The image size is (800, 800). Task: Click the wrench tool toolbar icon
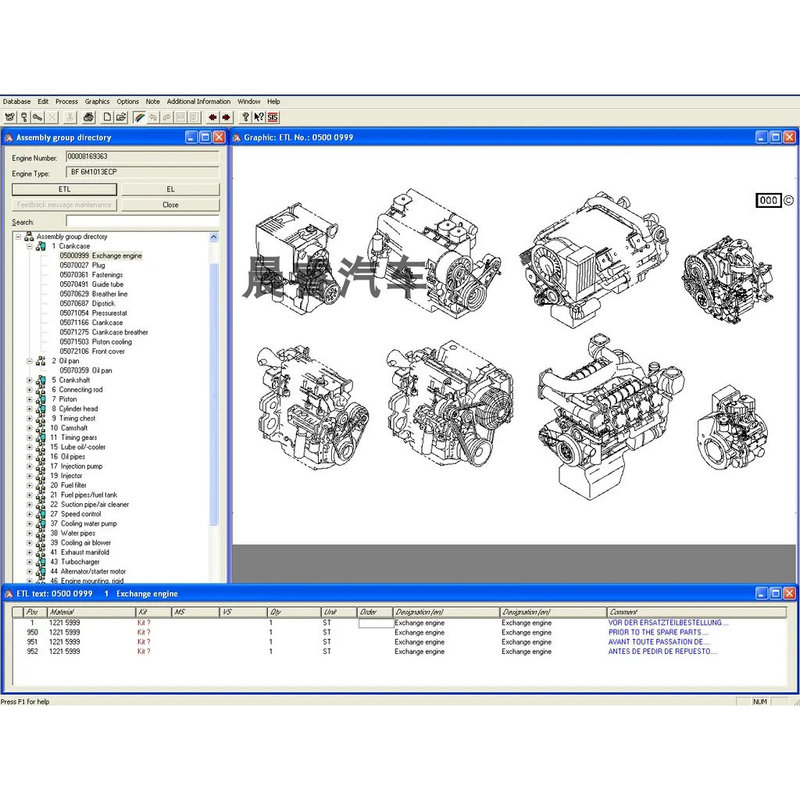(x=37, y=117)
